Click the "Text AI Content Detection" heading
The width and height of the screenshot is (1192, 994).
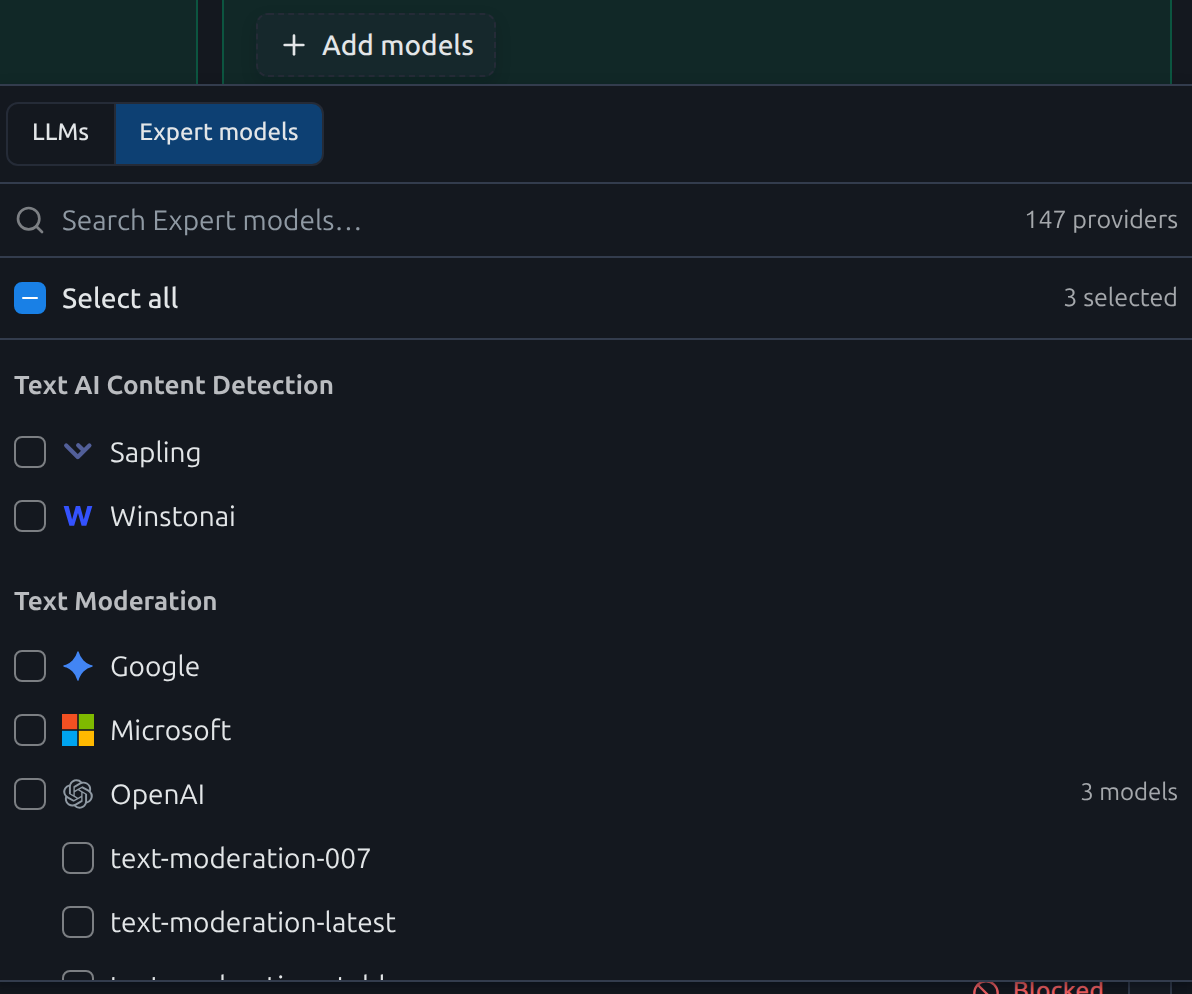pyautogui.click(x=173, y=385)
